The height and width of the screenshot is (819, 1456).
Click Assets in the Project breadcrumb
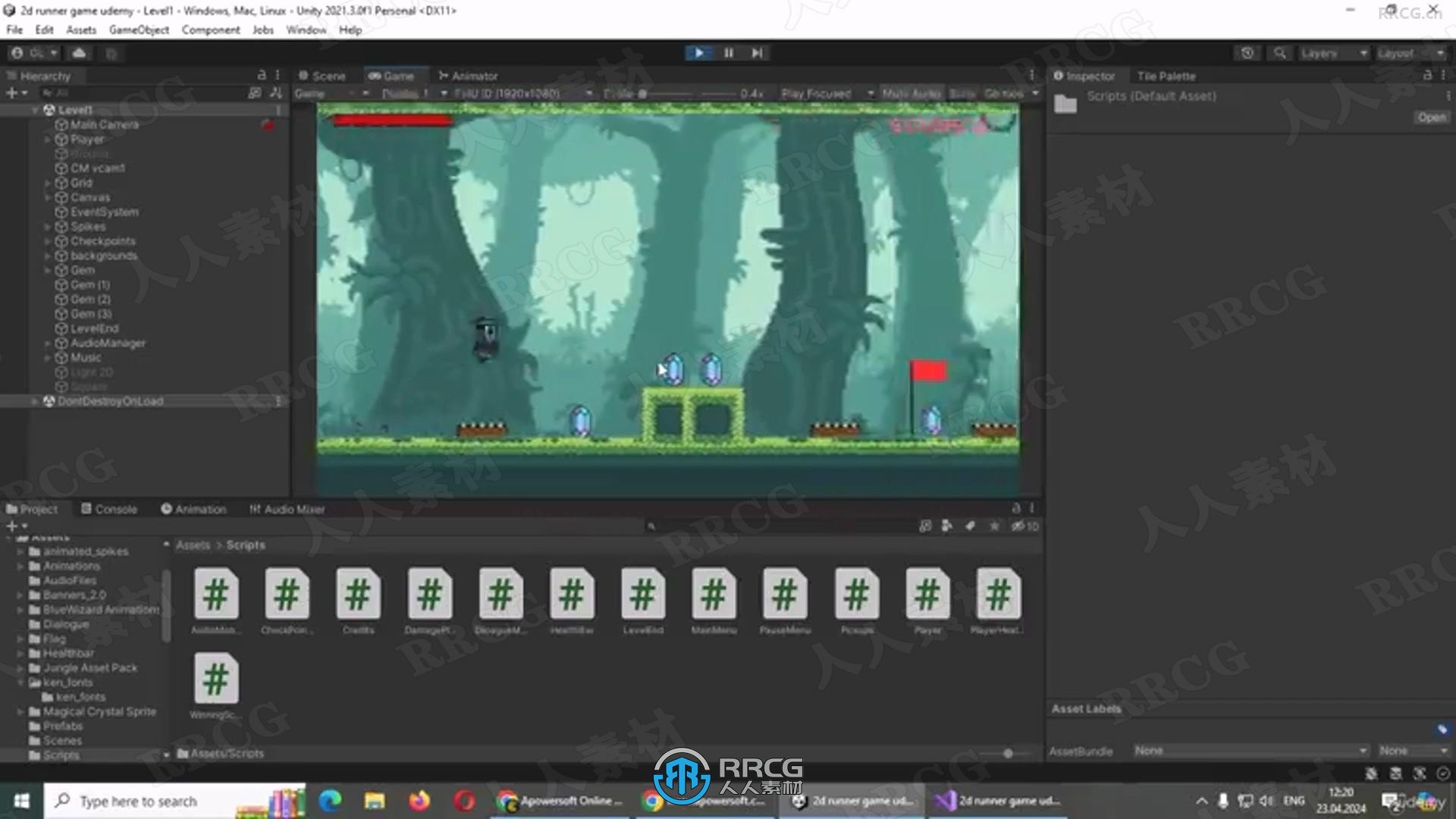(193, 545)
